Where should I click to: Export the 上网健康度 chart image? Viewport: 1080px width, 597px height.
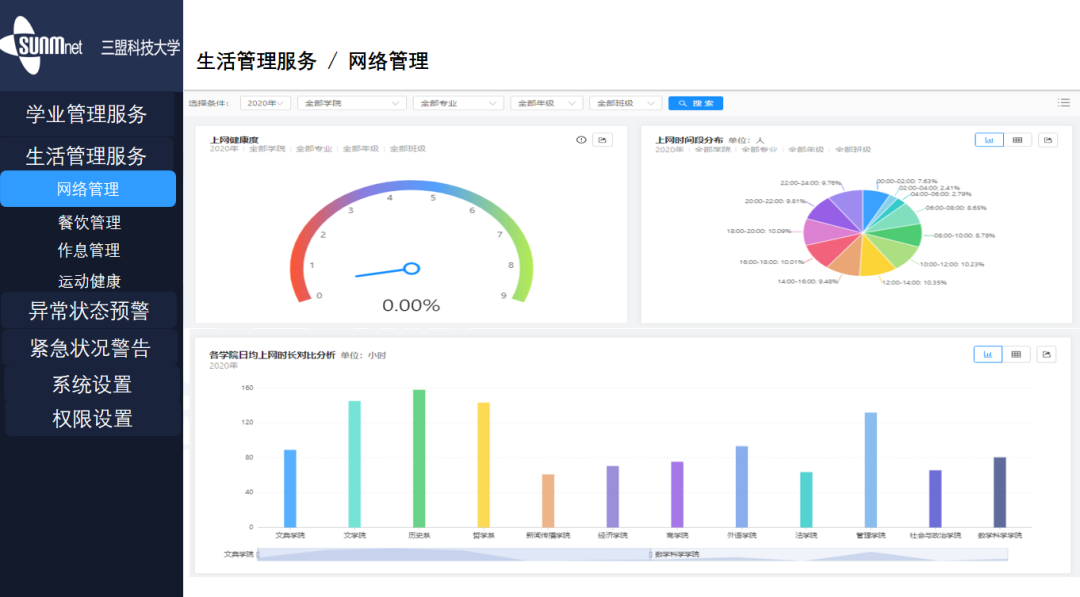tap(600, 140)
